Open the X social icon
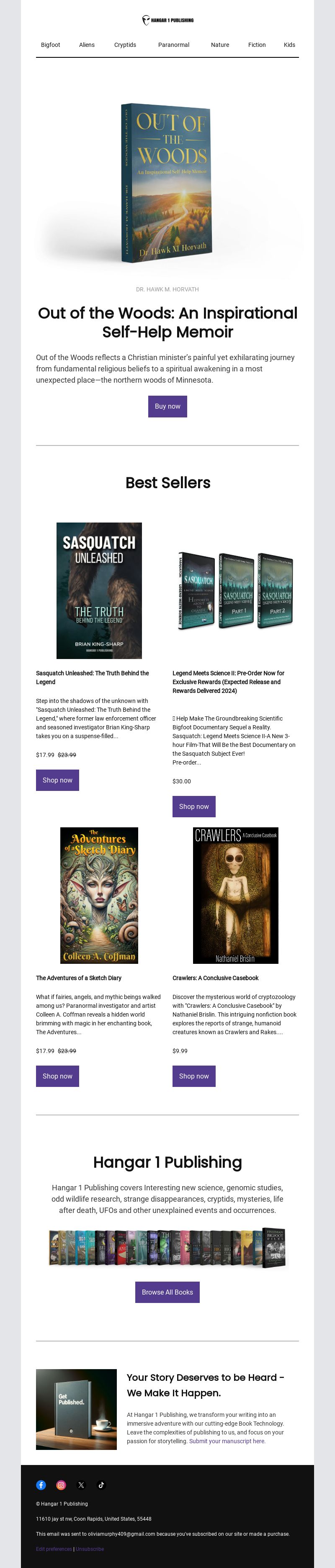The width and height of the screenshot is (335, 1568). [81, 1485]
